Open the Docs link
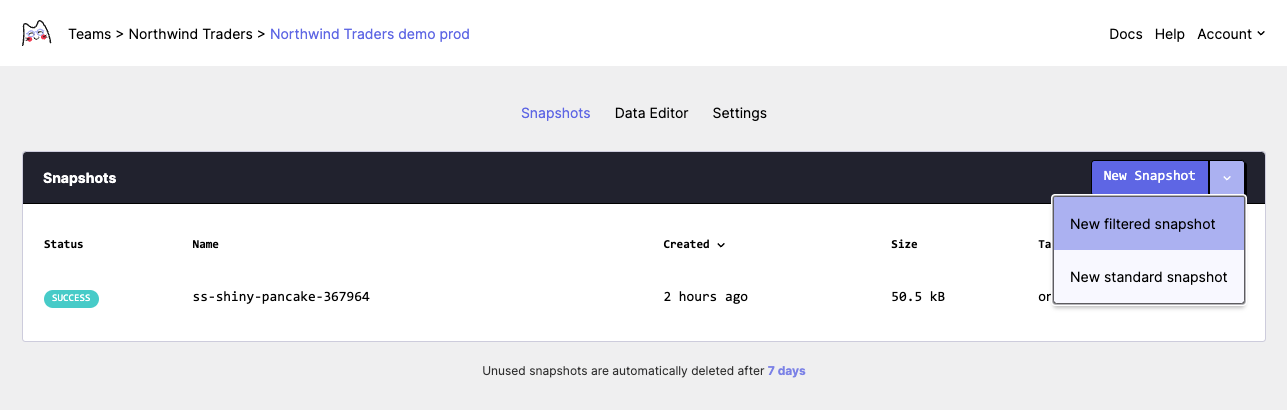 pos(1125,34)
